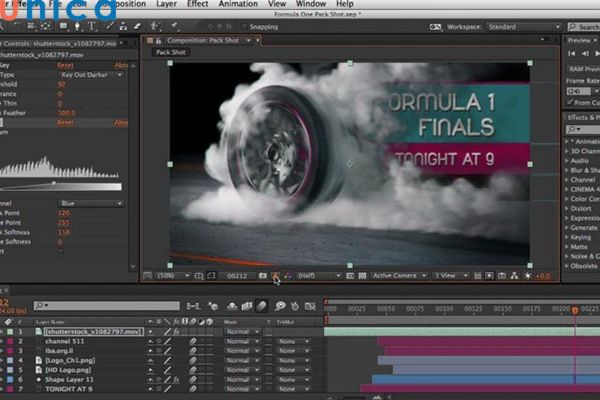Toggle motion blur switch for channel 511 layer
The height and width of the screenshot is (400, 600).
(x=193, y=341)
